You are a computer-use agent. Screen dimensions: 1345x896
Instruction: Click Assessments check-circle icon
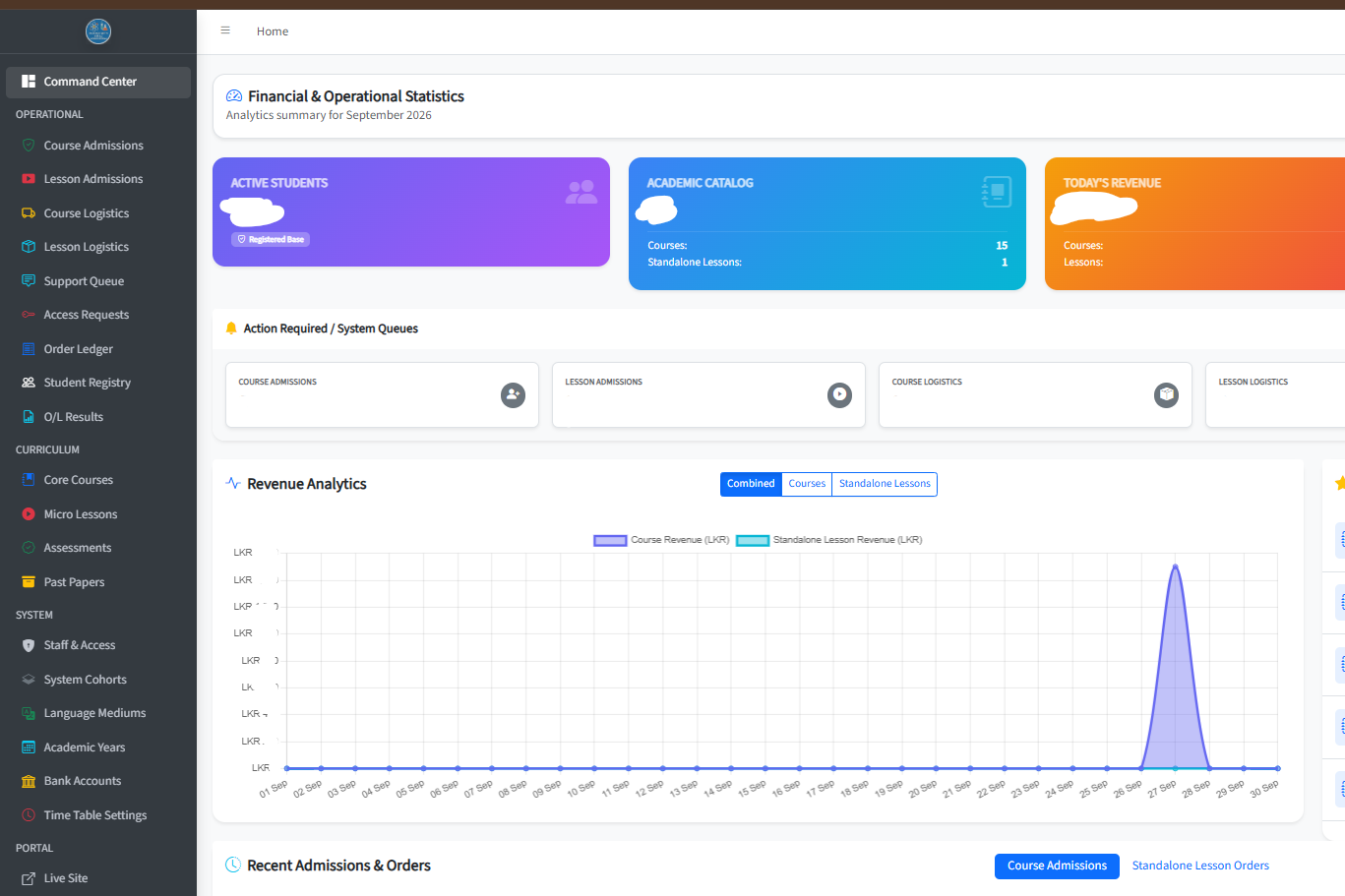(x=29, y=548)
